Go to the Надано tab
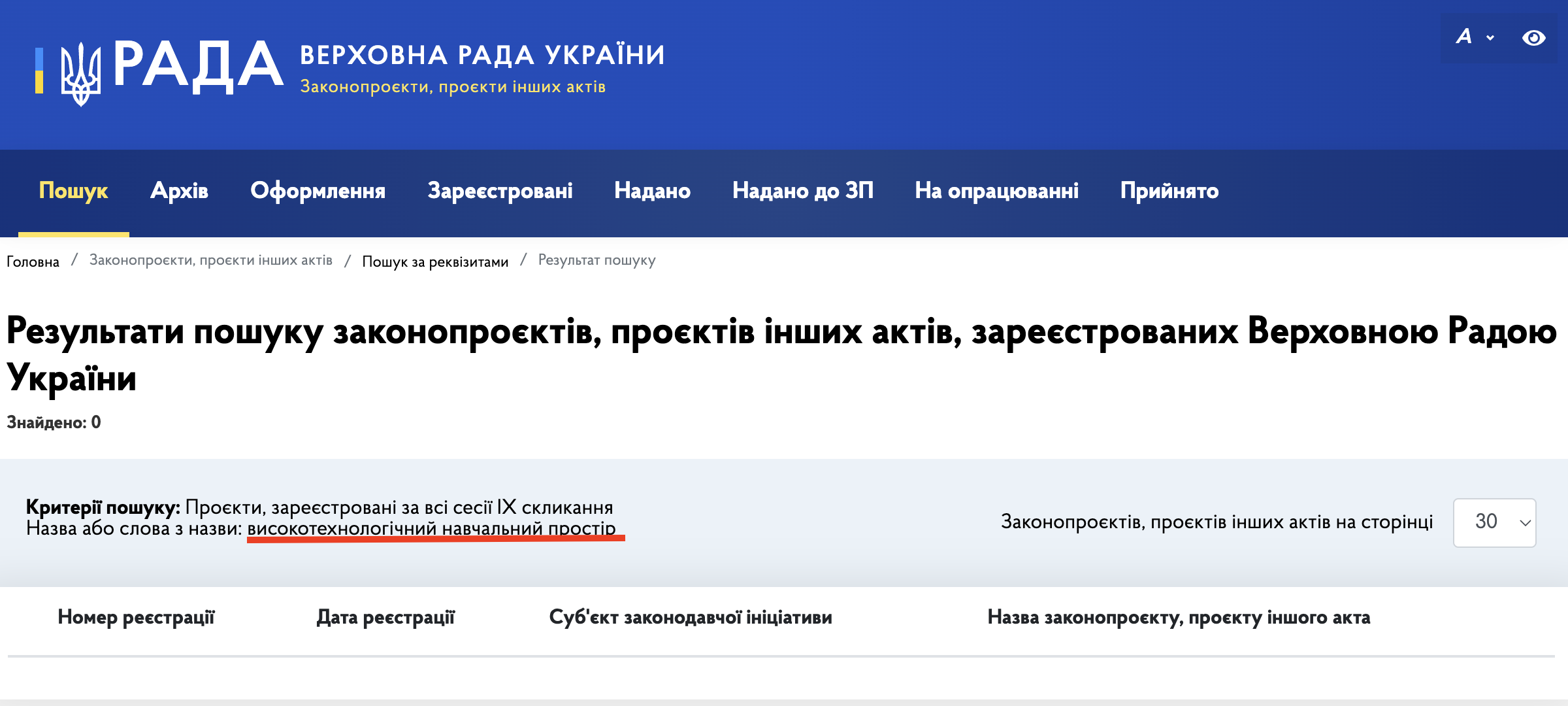Viewport: 1568px width, 706px height. [x=652, y=190]
